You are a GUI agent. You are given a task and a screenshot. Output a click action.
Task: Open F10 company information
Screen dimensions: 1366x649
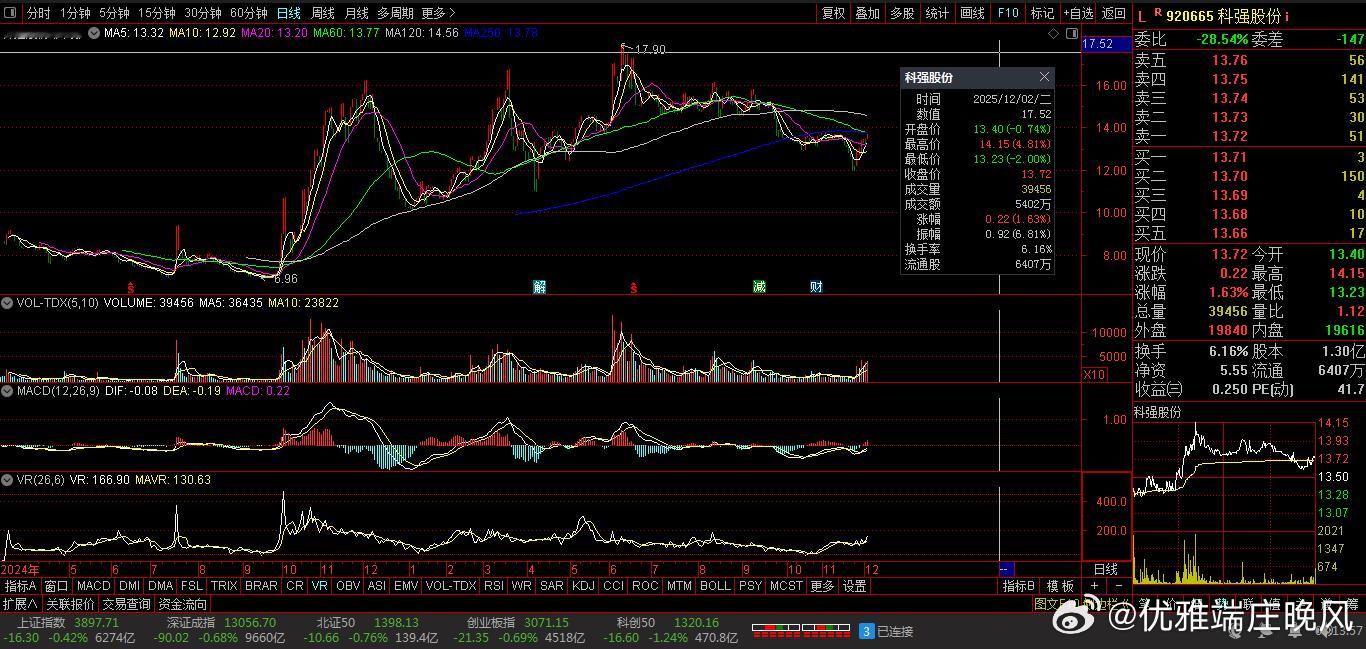point(1007,13)
